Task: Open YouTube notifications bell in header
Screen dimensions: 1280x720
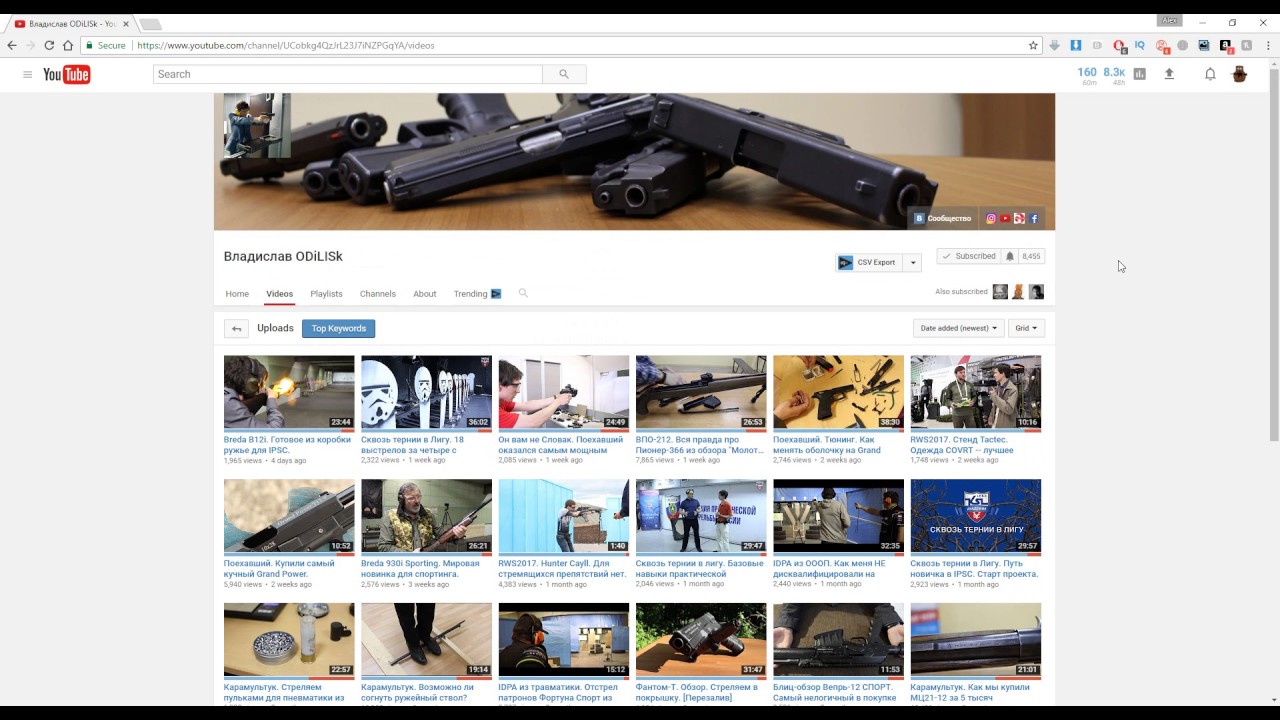Action: (x=1210, y=74)
